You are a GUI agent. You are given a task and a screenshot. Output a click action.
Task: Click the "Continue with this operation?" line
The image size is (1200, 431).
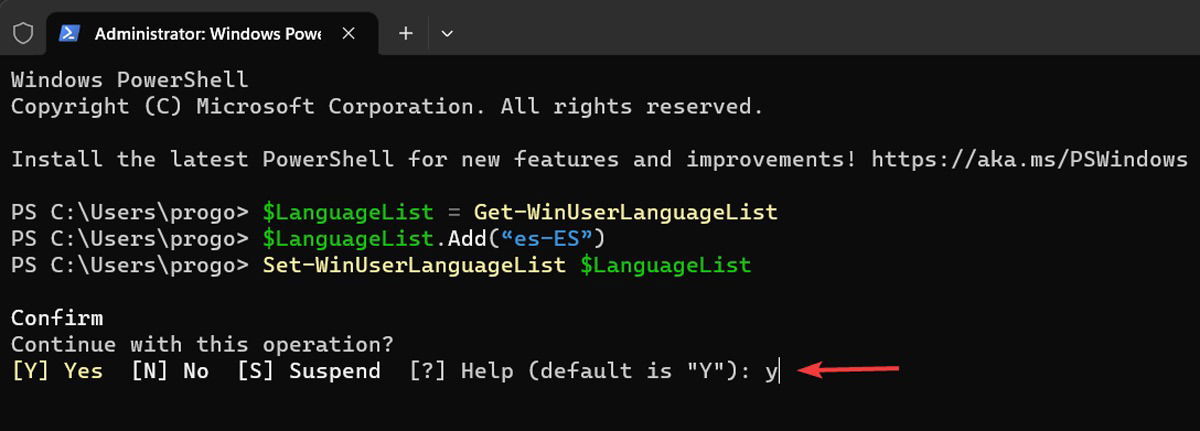click(x=203, y=344)
